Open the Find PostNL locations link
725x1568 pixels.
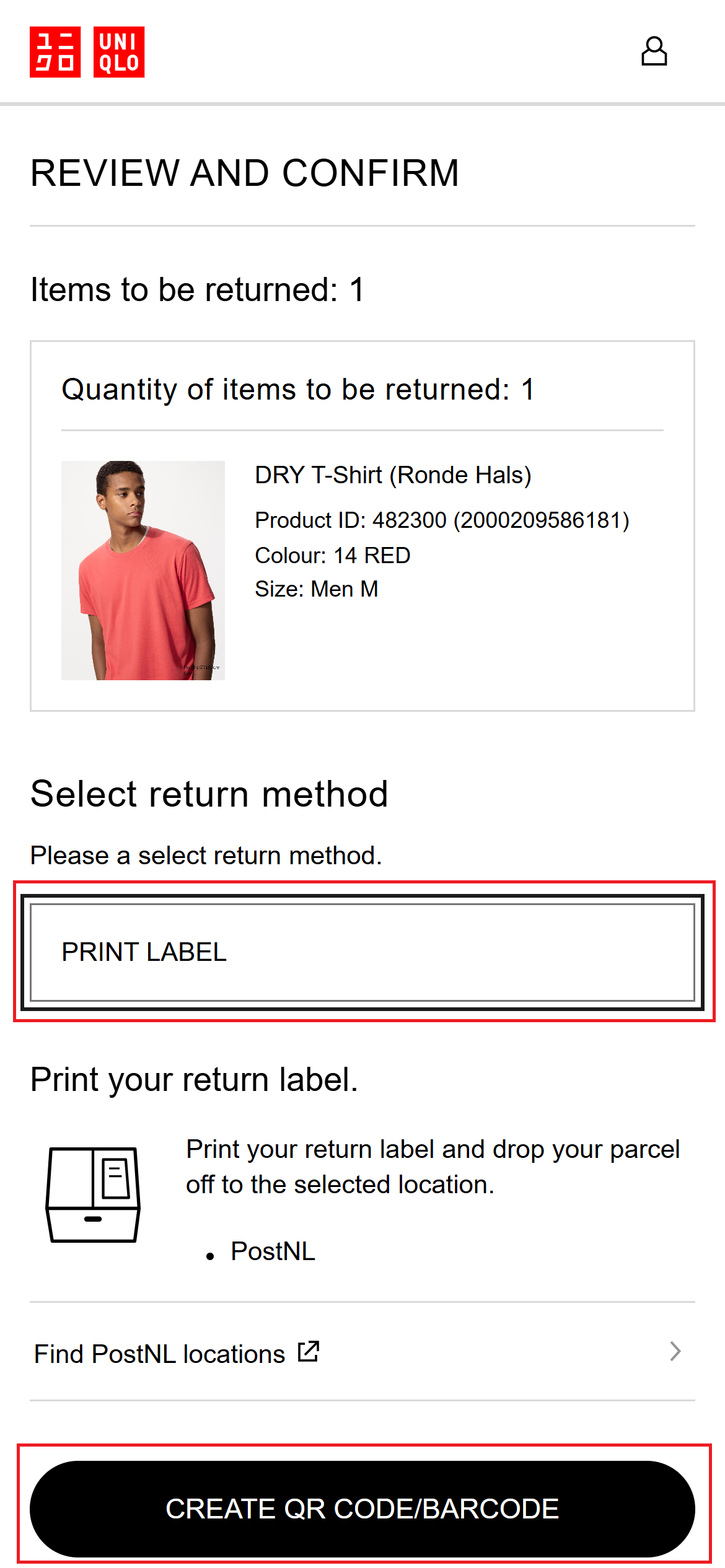[160, 1354]
